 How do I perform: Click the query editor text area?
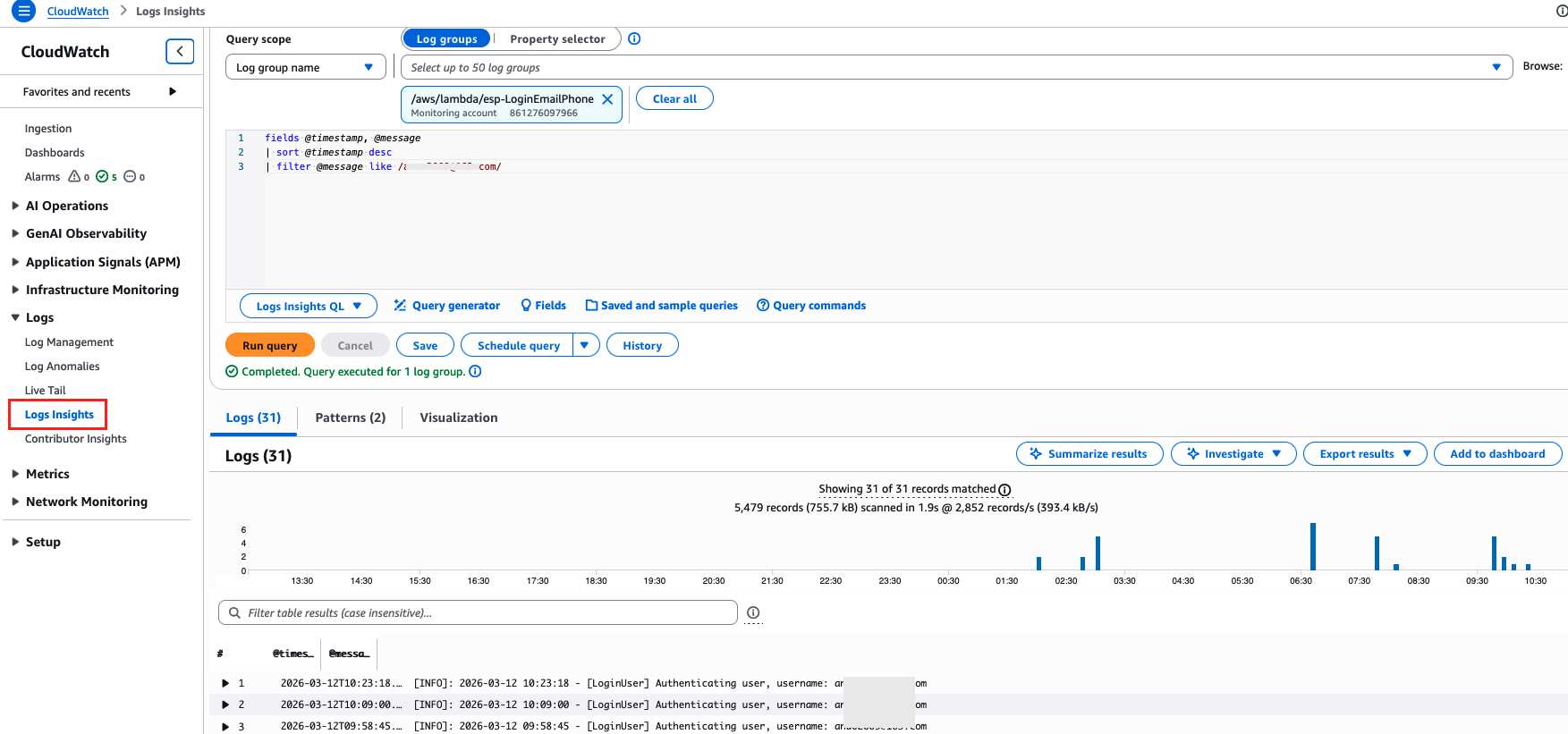(x=894, y=209)
